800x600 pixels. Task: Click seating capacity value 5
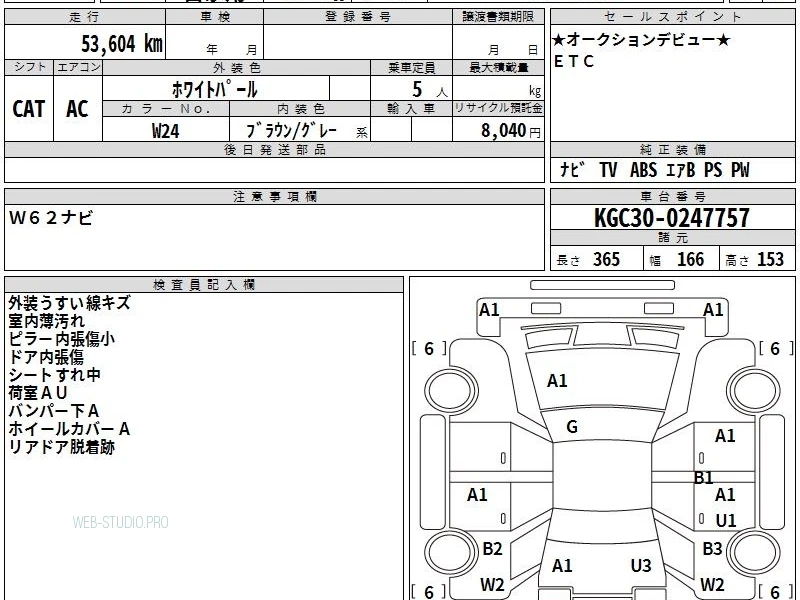point(417,90)
